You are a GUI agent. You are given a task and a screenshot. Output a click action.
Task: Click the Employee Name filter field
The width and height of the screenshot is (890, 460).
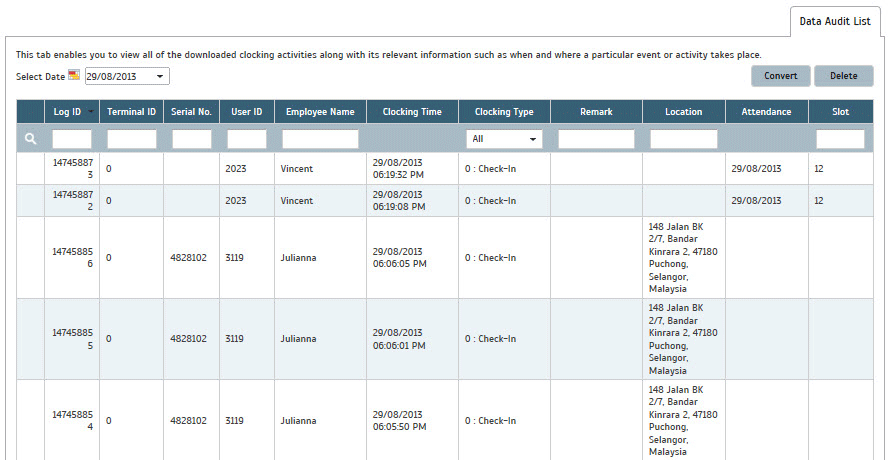320,139
